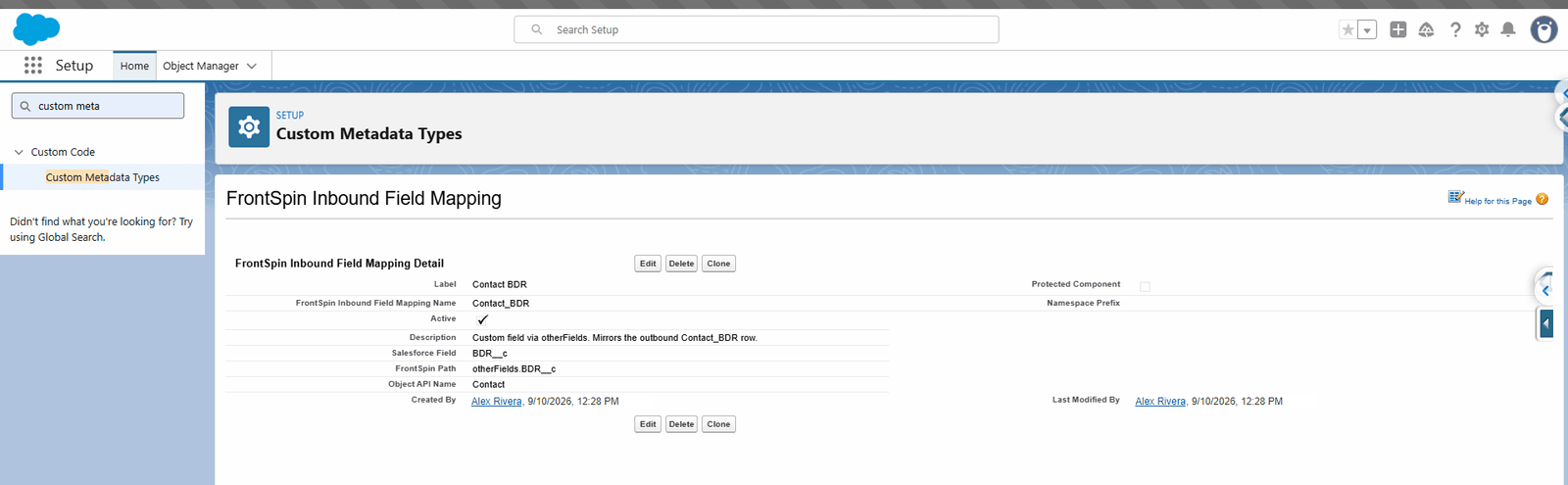Viewport: 1568px width, 485px height.
Task: Collapse the Custom Code tree section
Action: [x=19, y=152]
